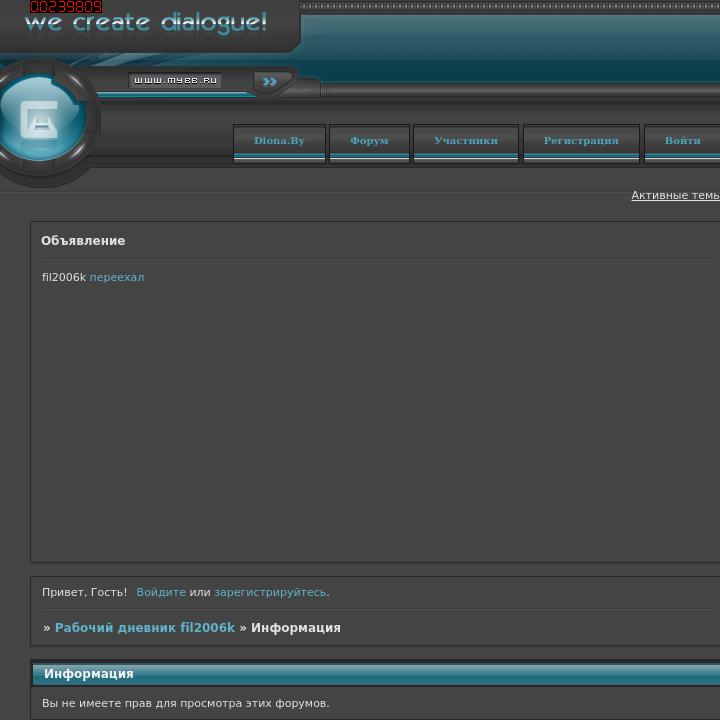
Task: Open the www.mybb.ru label link
Action: [175, 80]
